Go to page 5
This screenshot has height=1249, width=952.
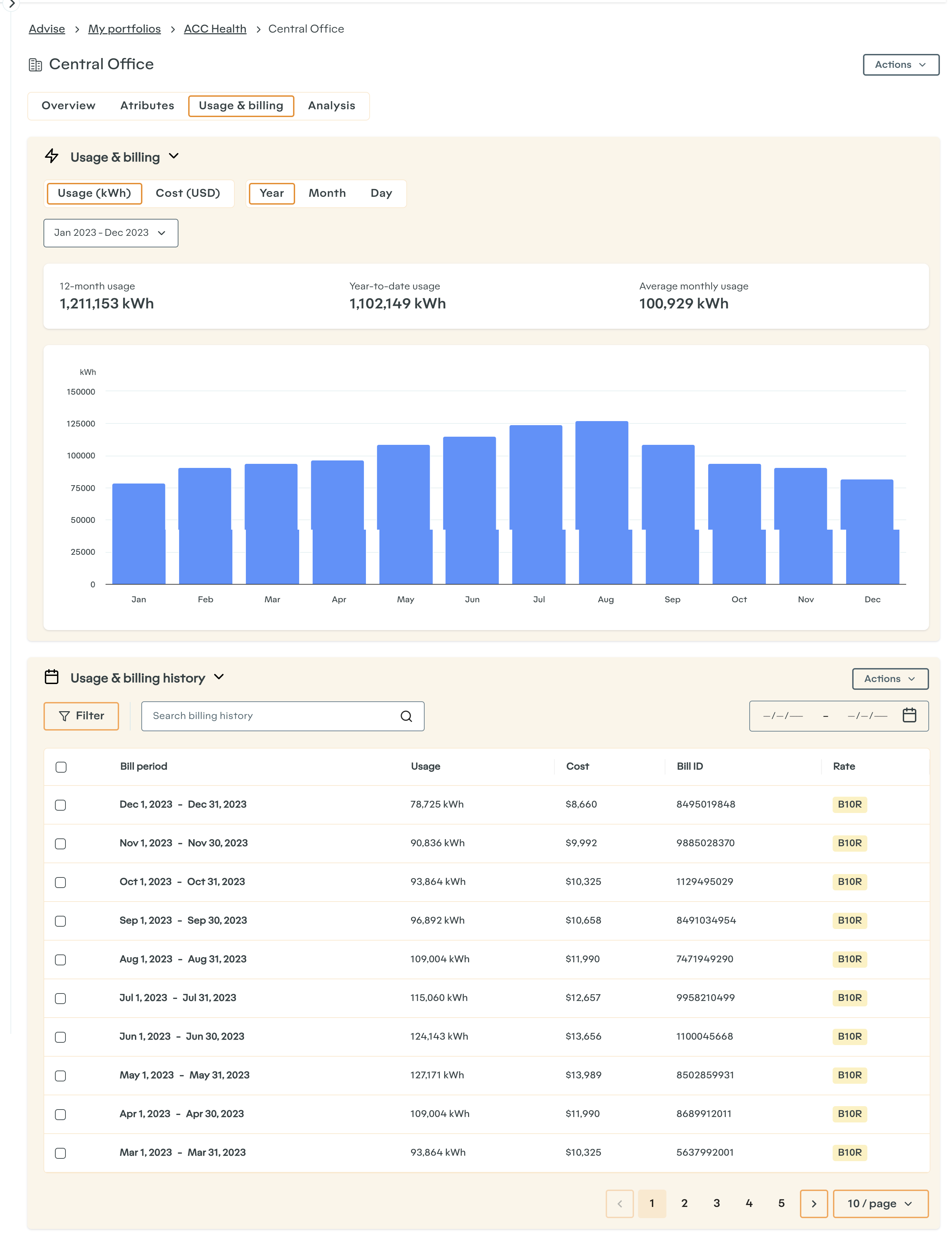pos(781,1204)
